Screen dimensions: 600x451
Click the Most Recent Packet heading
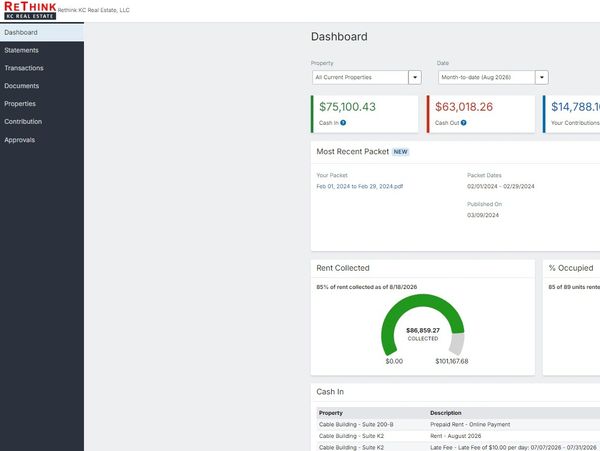[352, 152]
